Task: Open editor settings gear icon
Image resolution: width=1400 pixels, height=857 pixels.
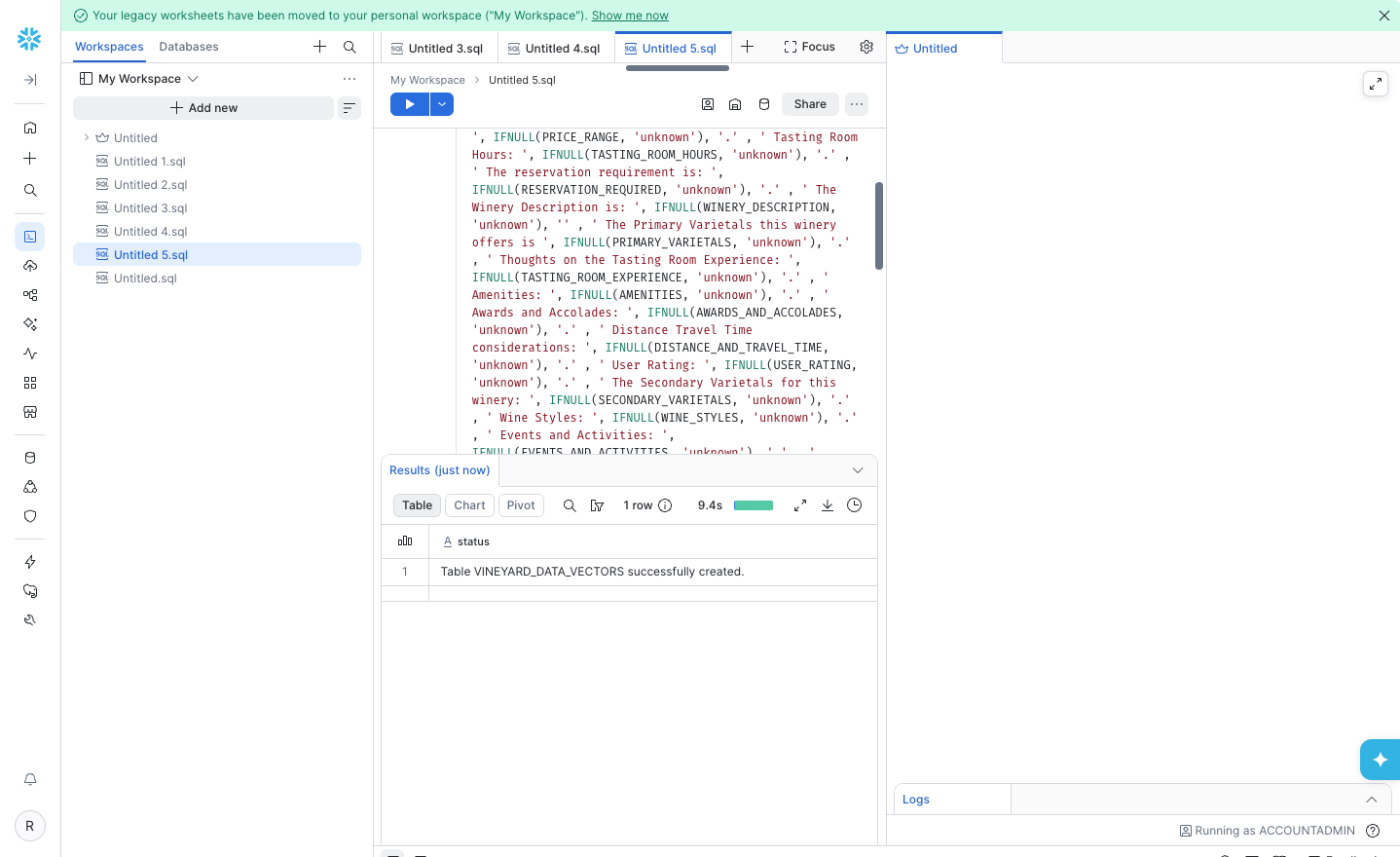Action: click(866, 47)
